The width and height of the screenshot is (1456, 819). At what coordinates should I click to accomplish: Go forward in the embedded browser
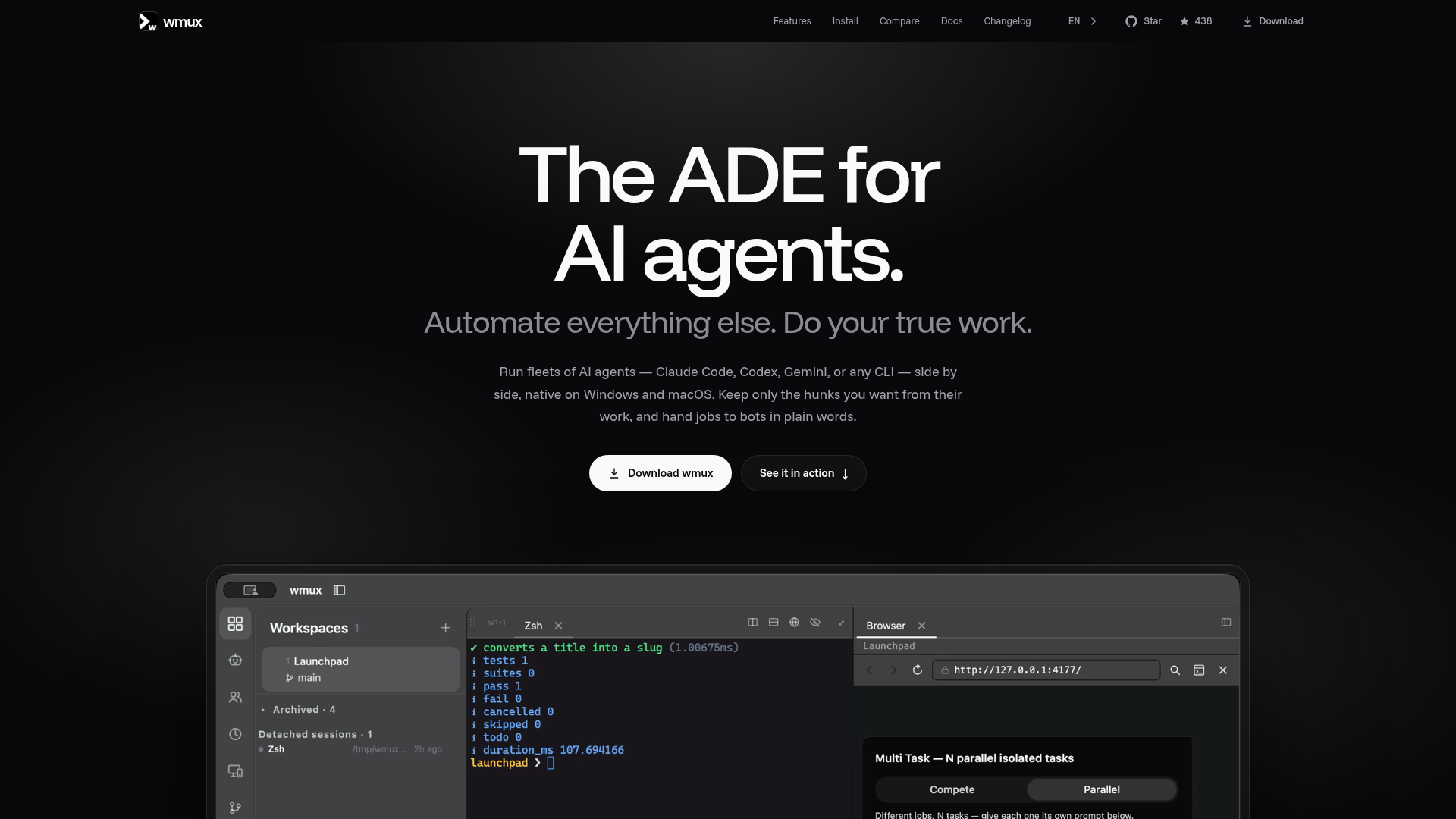893,670
